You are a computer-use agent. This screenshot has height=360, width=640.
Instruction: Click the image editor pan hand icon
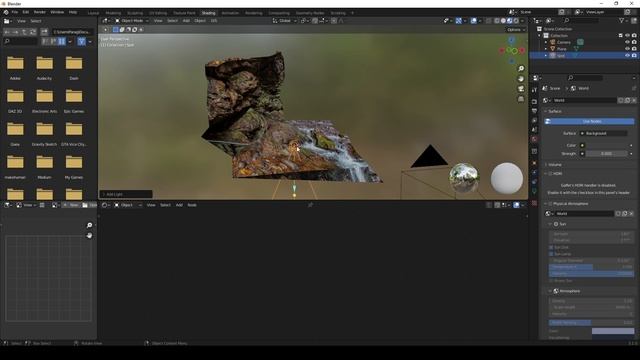89,236
